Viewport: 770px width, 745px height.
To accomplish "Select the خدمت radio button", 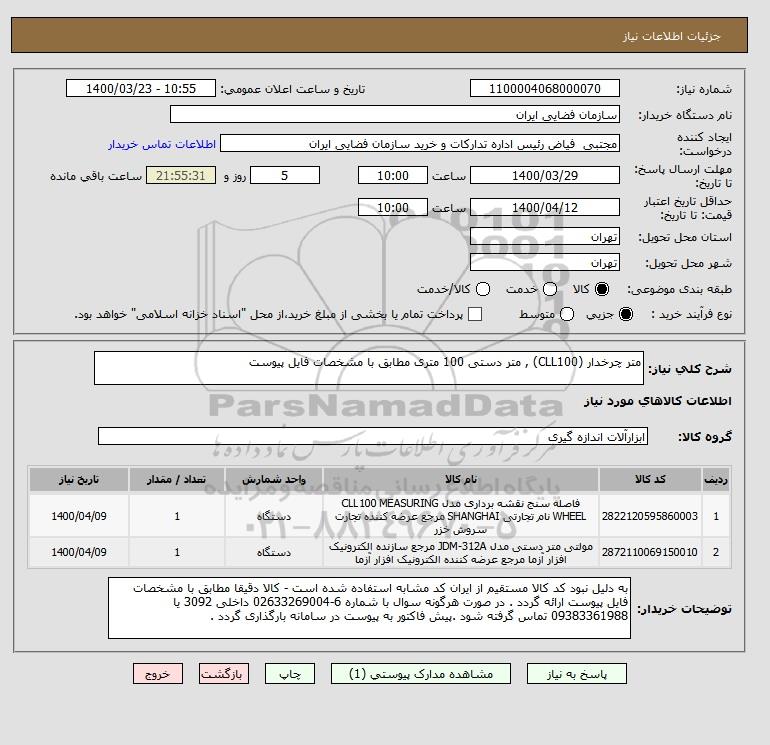I will click(550, 289).
